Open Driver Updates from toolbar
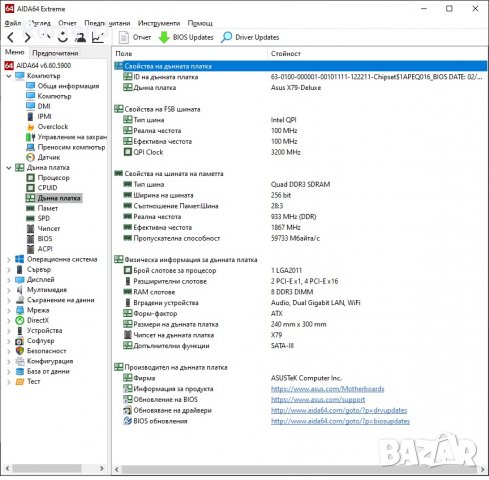Viewport: 489px width, 480px height. [x=250, y=37]
